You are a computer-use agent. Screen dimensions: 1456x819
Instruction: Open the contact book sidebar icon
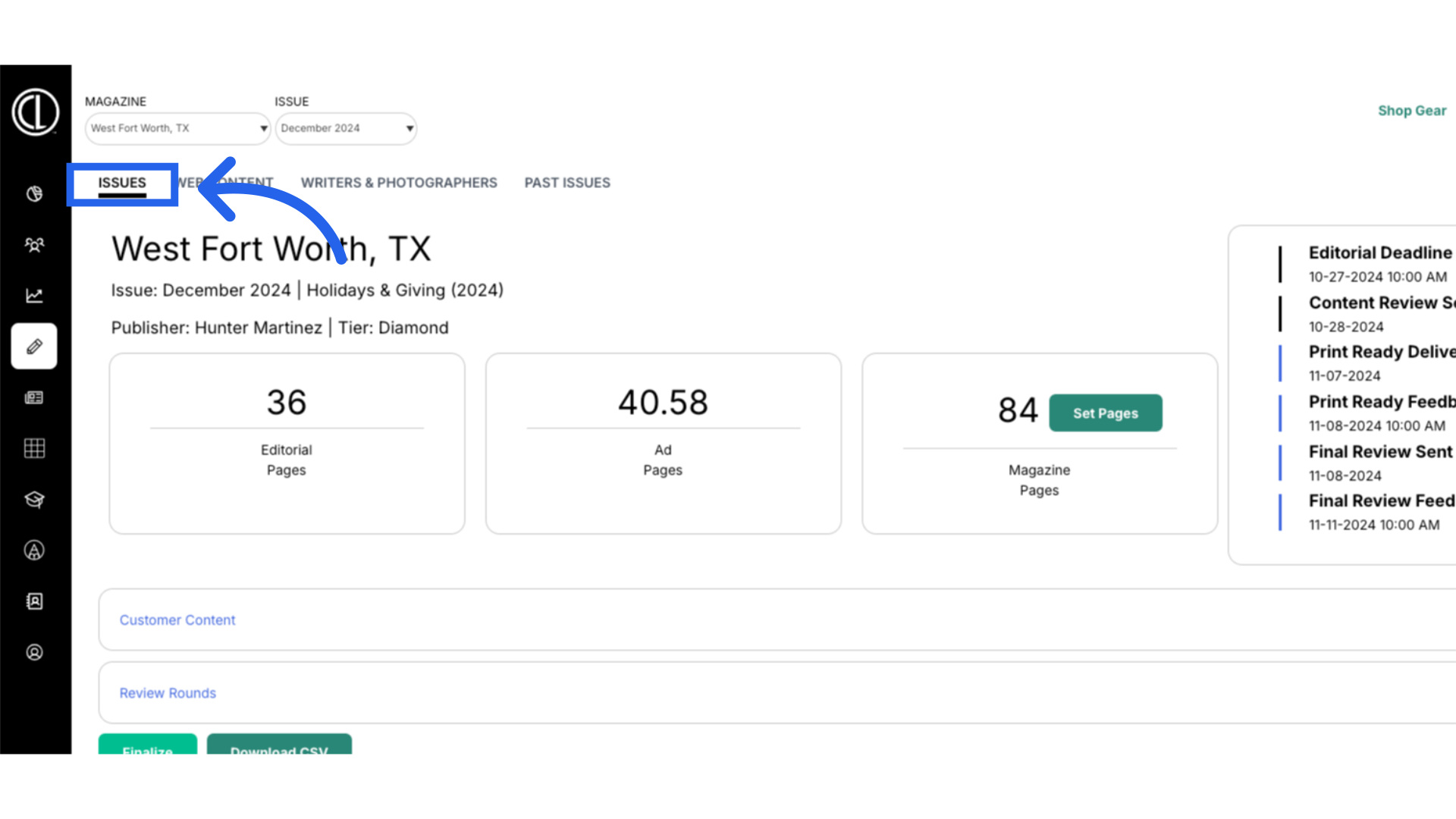click(34, 601)
